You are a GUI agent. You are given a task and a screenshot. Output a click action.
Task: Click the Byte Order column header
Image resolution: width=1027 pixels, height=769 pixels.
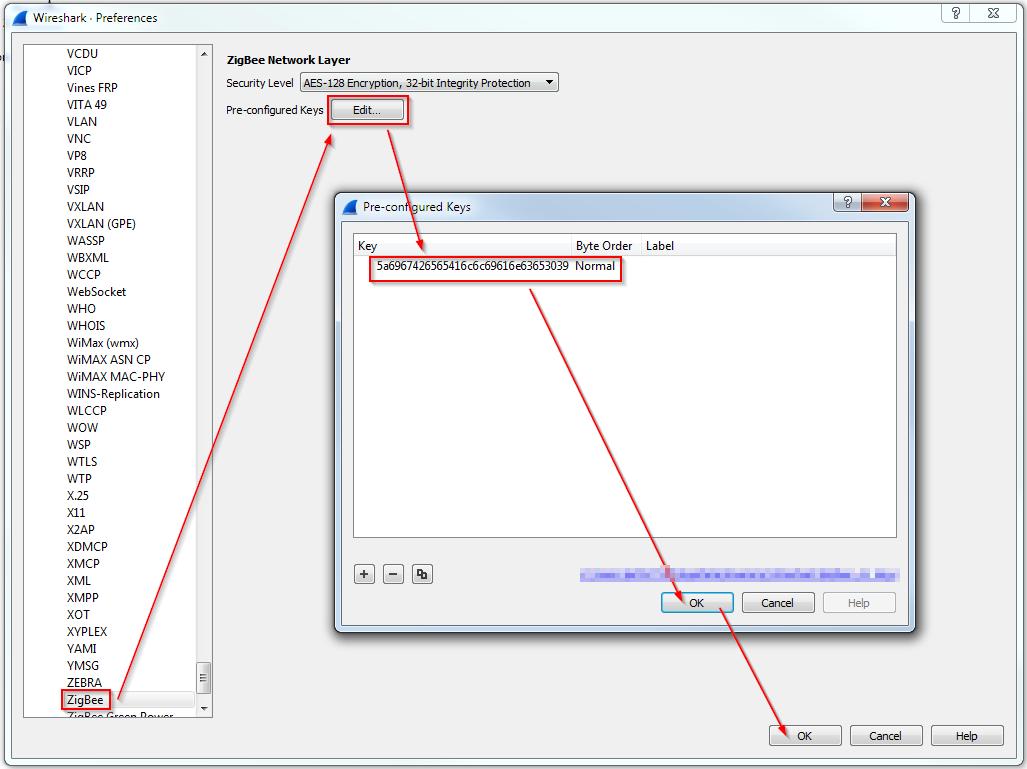coord(603,245)
